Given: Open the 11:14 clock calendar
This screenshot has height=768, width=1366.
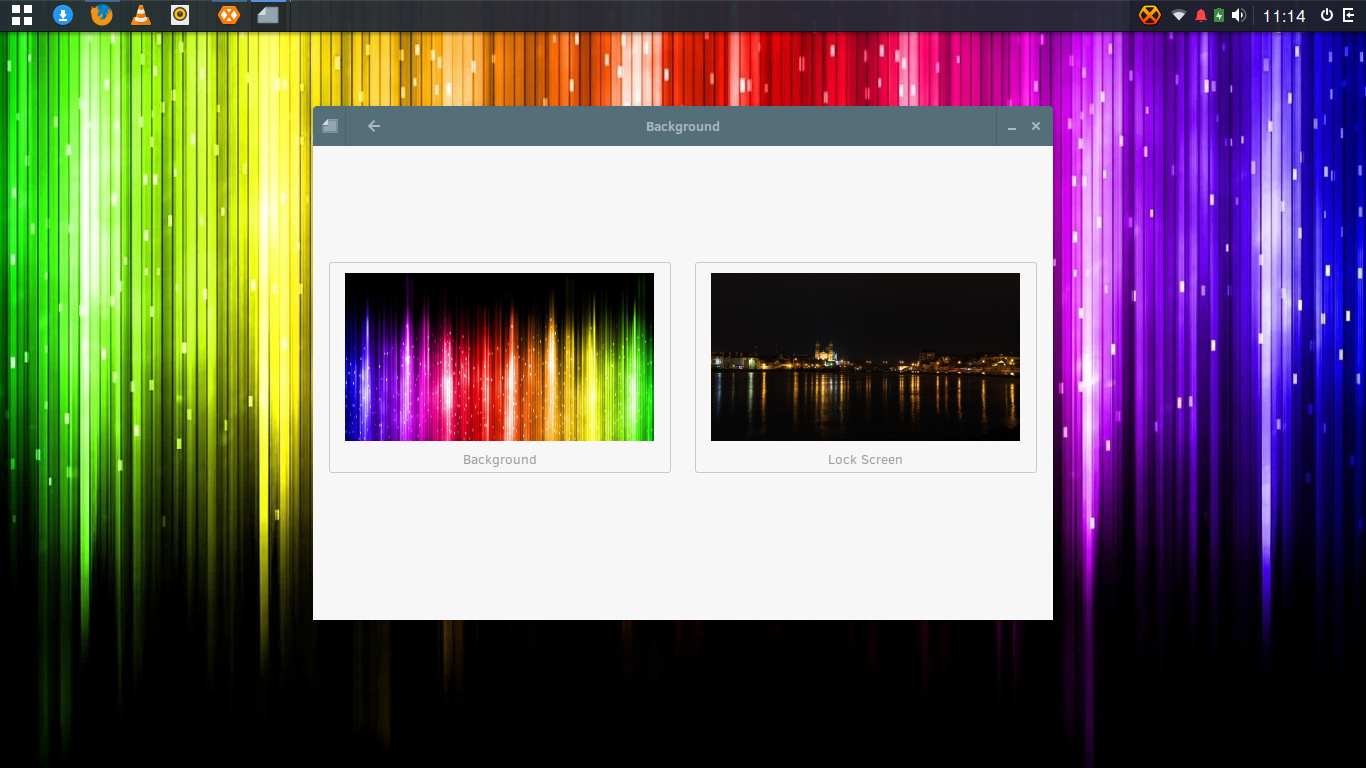Looking at the screenshot, I should (1284, 16).
